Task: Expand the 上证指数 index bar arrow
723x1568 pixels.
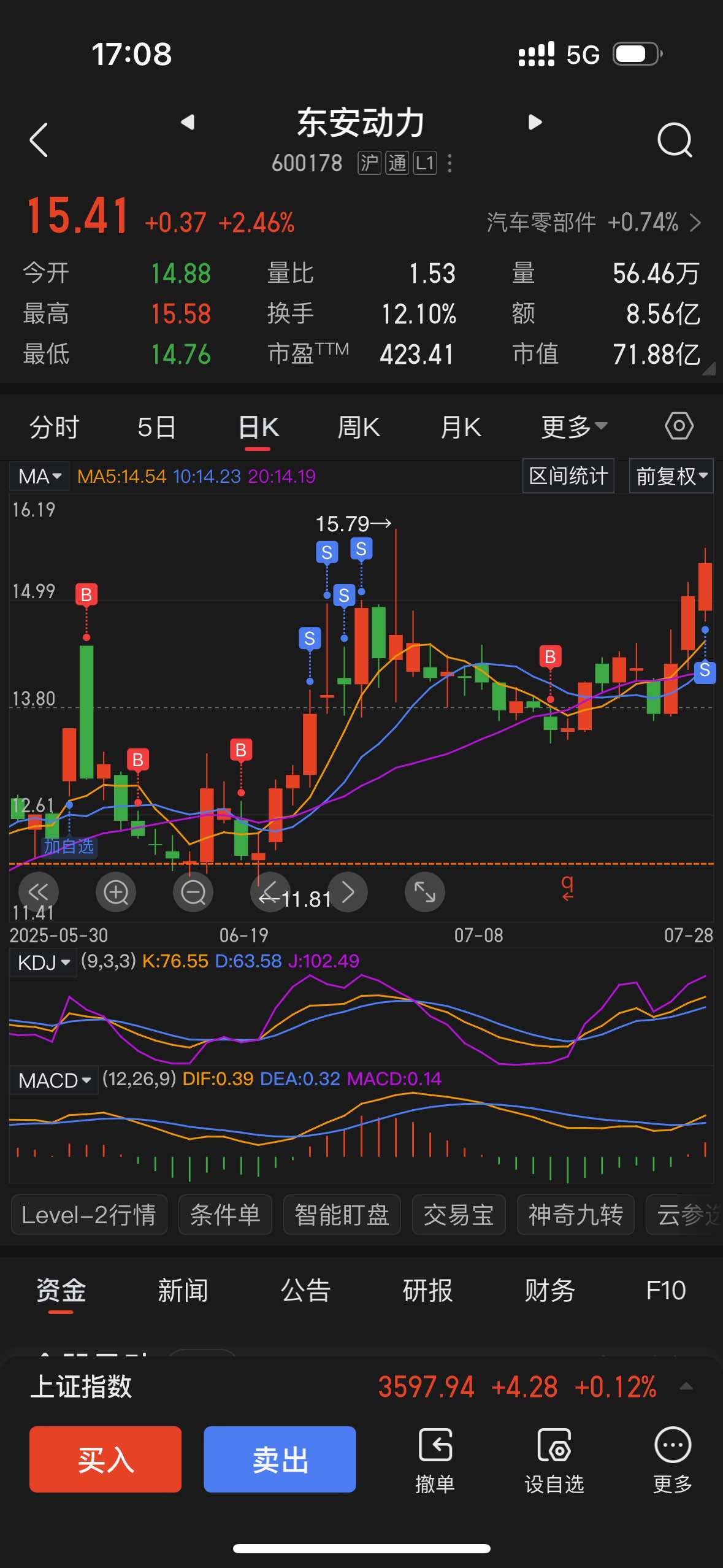Action: pos(686,1386)
